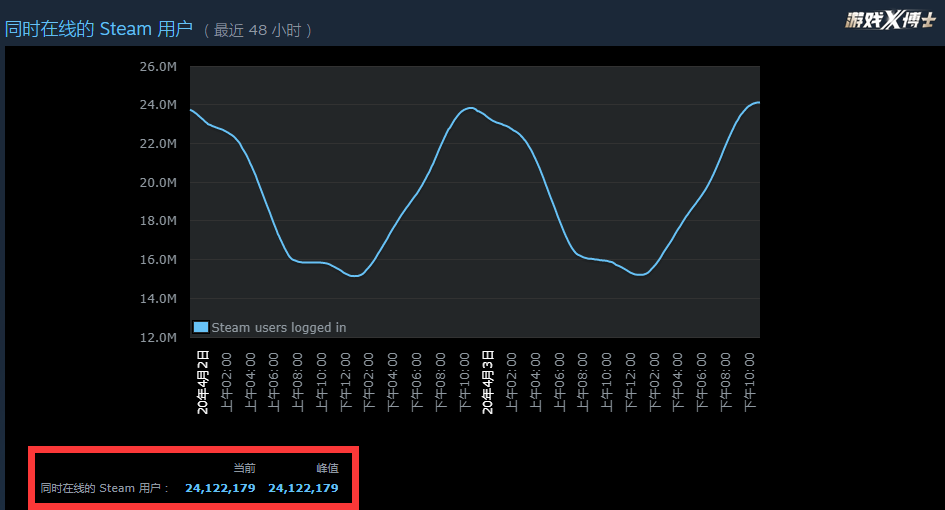Image resolution: width=945 pixels, height=510 pixels.
Task: Click the 12.0M y-axis label
Action: pyautogui.click(x=158, y=337)
